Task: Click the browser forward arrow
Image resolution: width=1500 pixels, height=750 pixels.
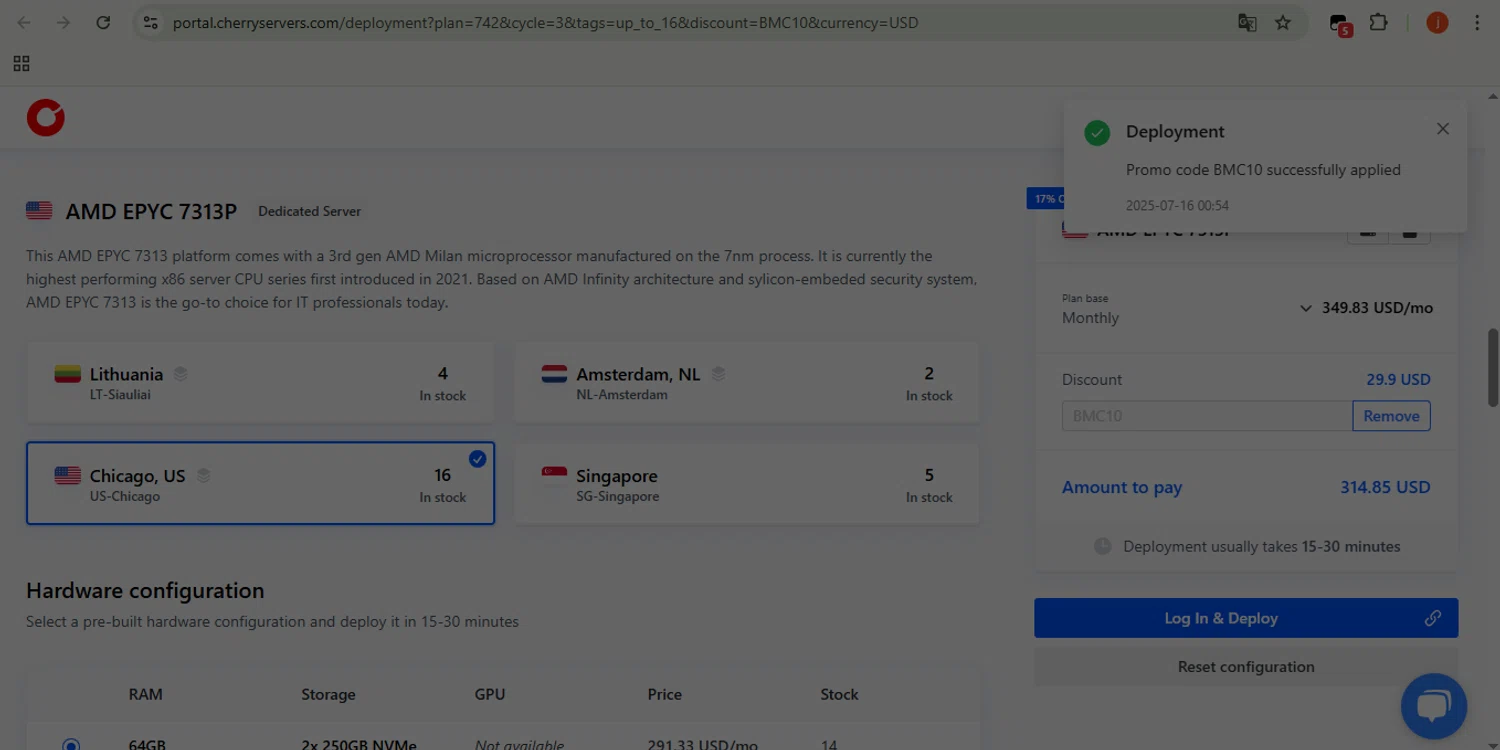Action: pos(63,22)
